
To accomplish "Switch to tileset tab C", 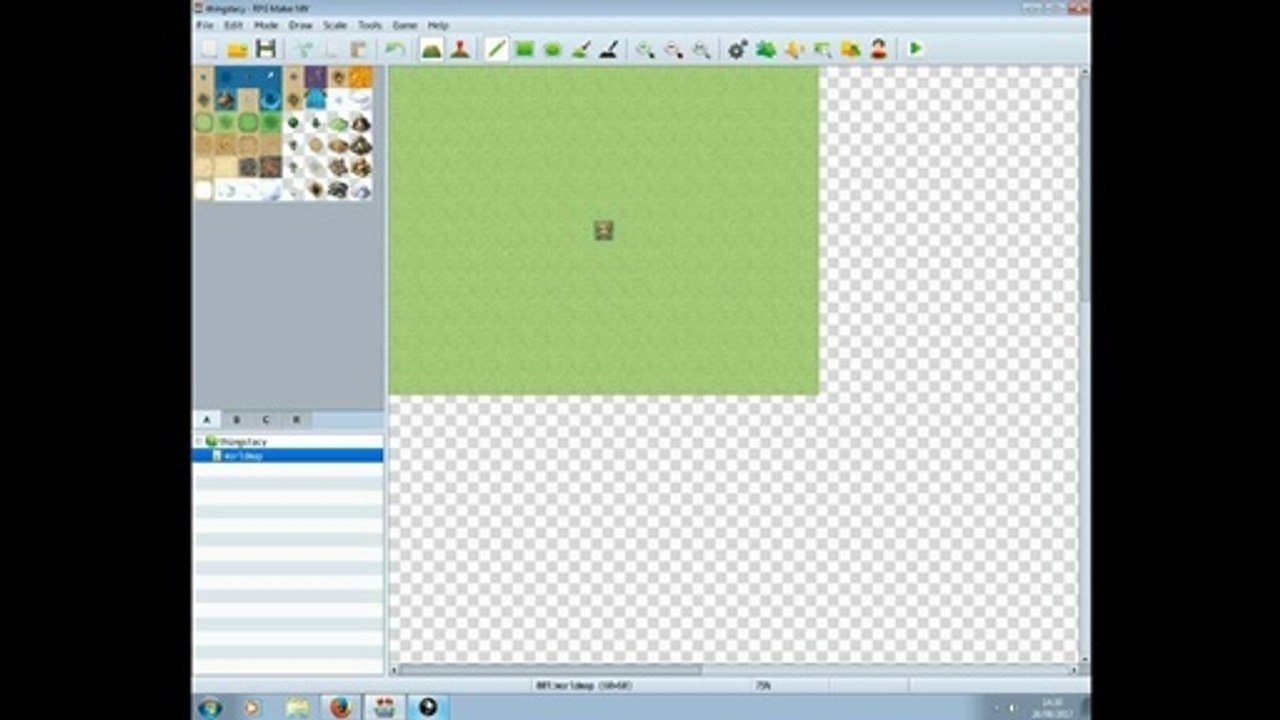I will (265, 420).
